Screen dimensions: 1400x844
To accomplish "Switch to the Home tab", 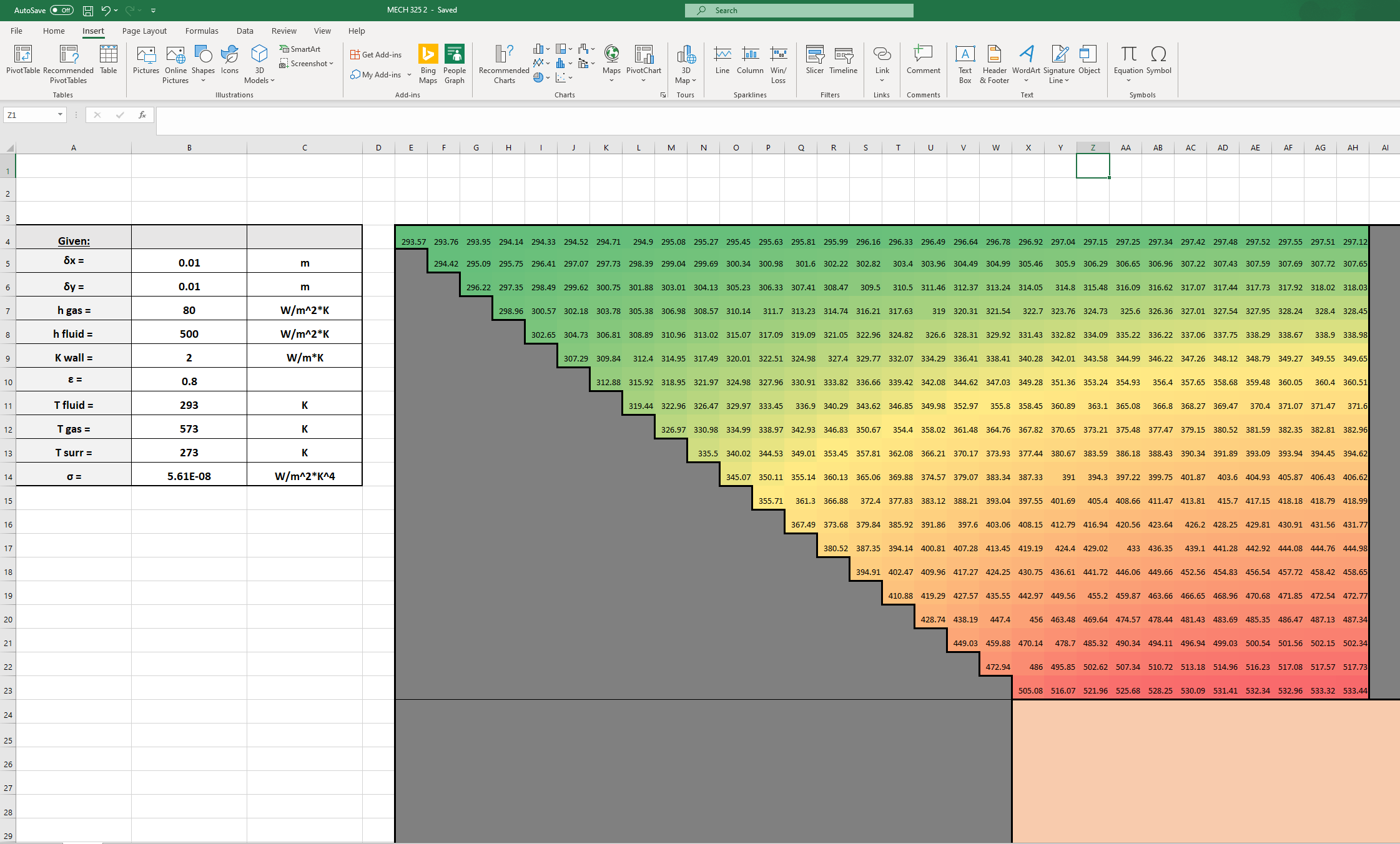I will (54, 31).
